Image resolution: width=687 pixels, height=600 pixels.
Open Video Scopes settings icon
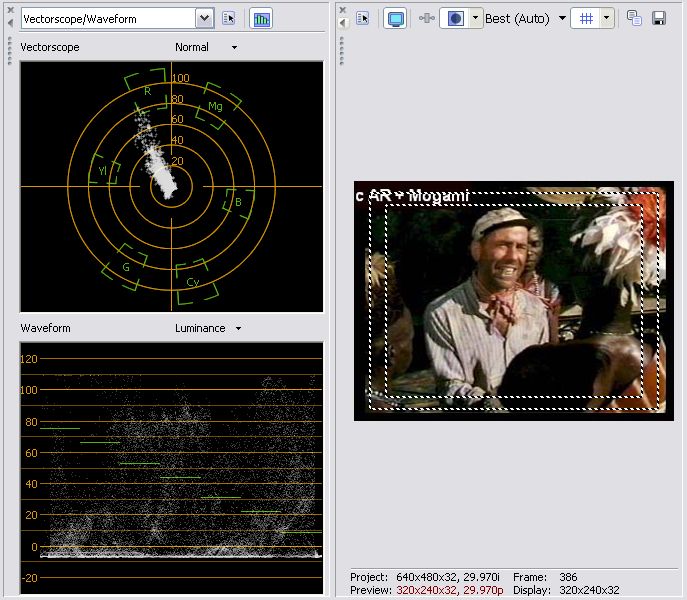click(228, 18)
